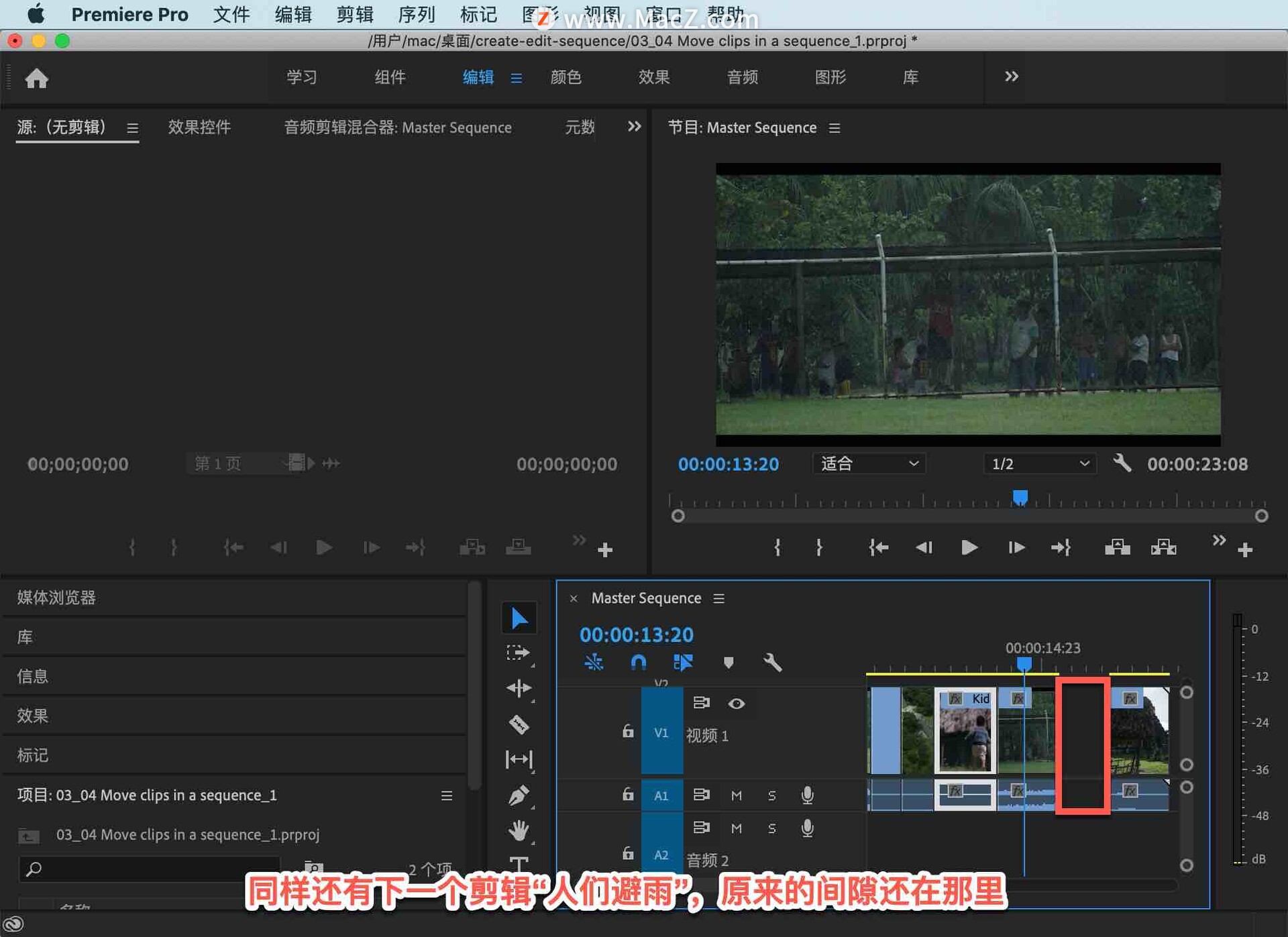Toggle snapping in the timeline
This screenshot has height=937, width=1288.
(639, 663)
